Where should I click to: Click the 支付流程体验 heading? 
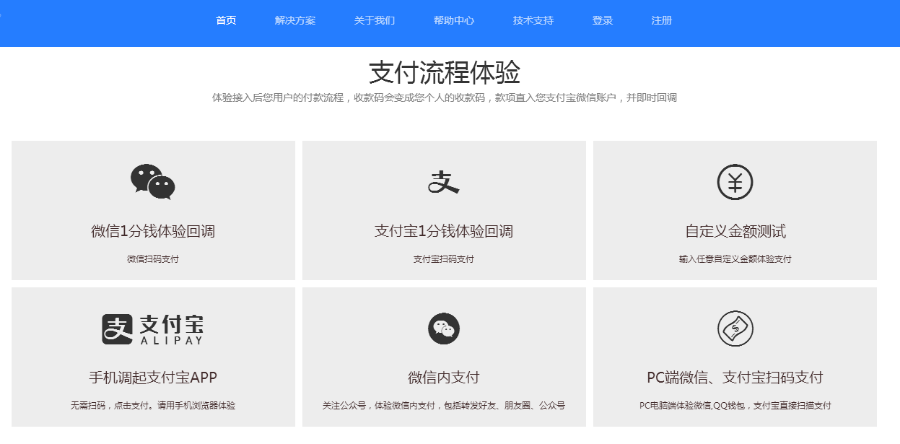(x=444, y=73)
